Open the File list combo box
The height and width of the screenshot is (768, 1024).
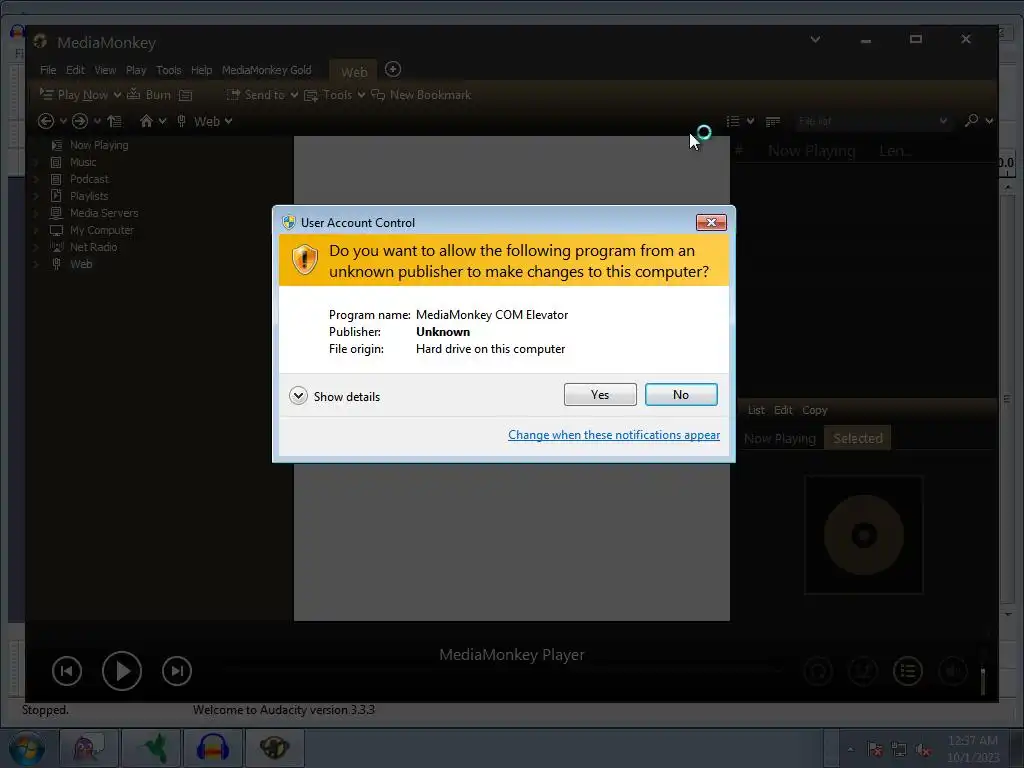(872, 121)
